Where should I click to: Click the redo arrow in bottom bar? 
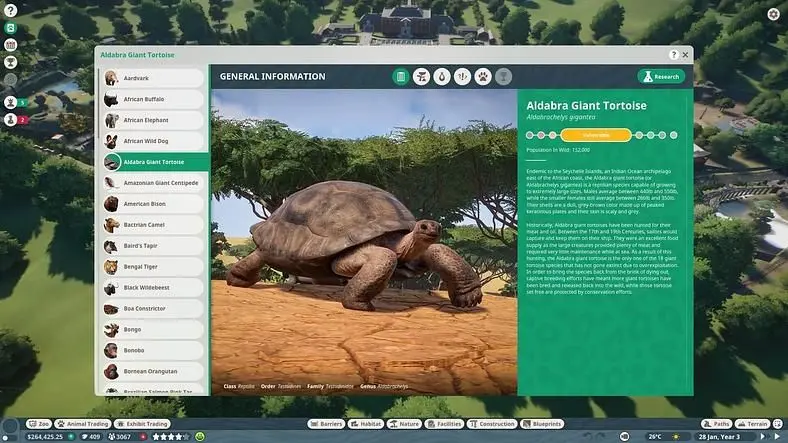coord(601,436)
